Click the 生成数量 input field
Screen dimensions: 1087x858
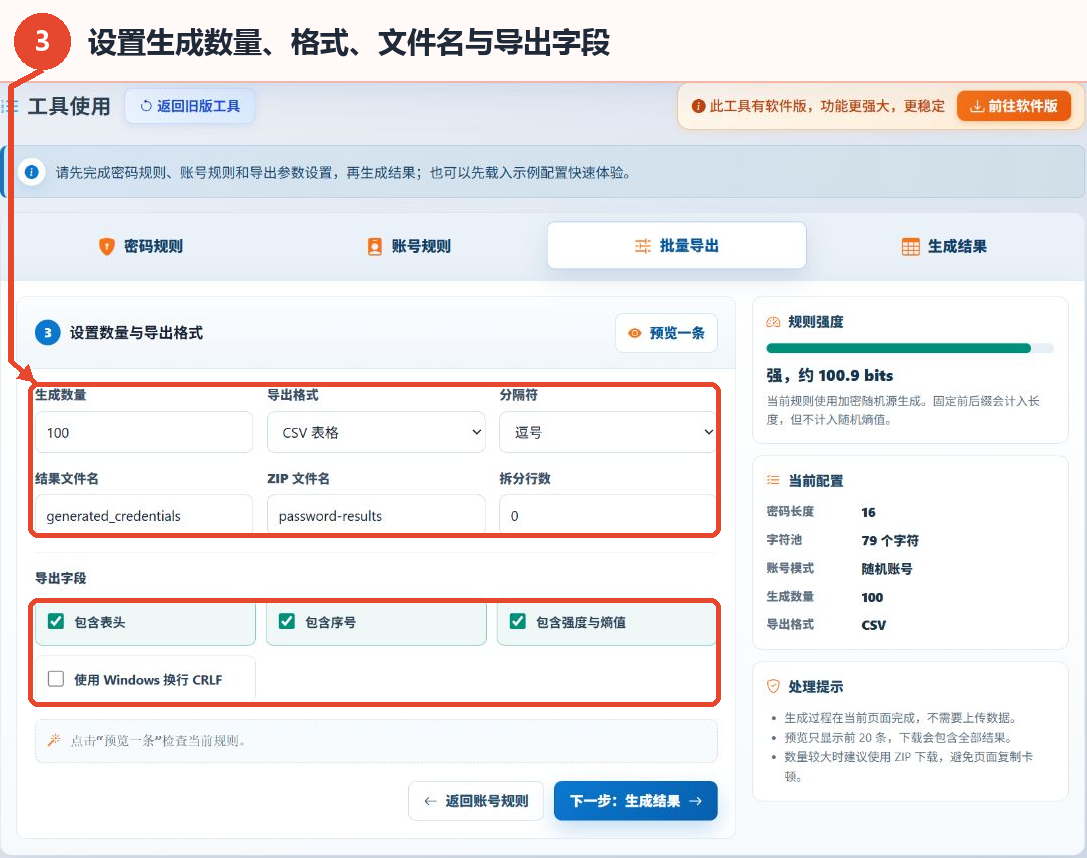(144, 432)
